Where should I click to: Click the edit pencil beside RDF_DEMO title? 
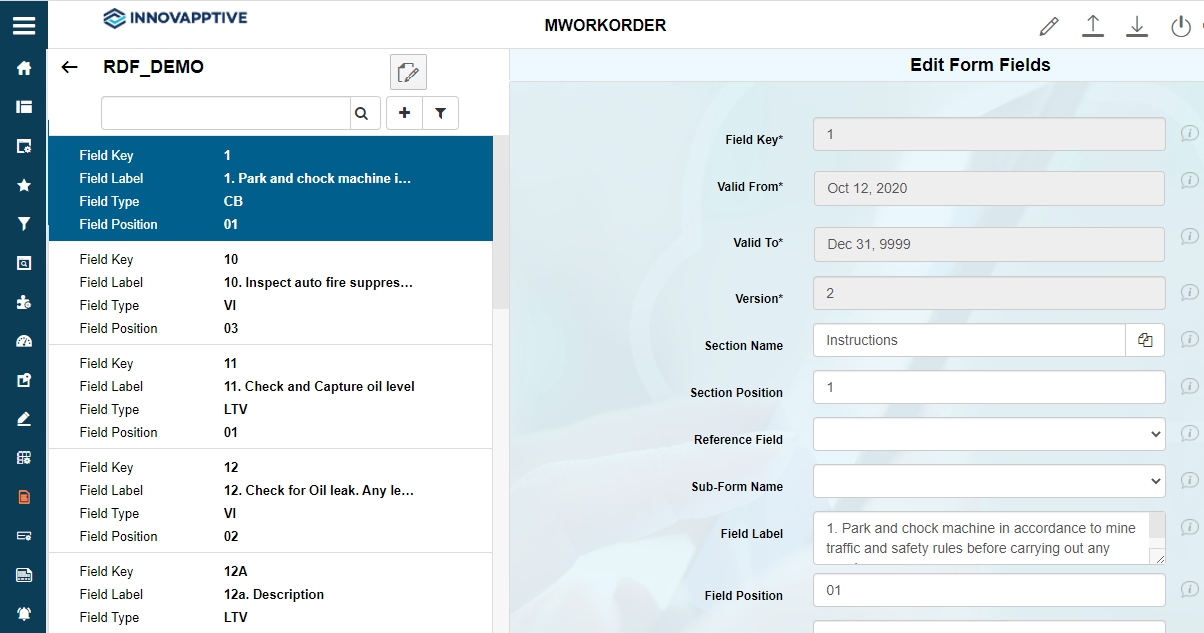tap(408, 71)
